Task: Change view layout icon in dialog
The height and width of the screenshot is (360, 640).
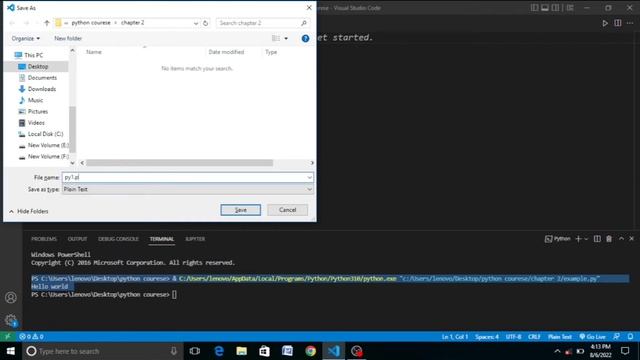Action: [276, 38]
